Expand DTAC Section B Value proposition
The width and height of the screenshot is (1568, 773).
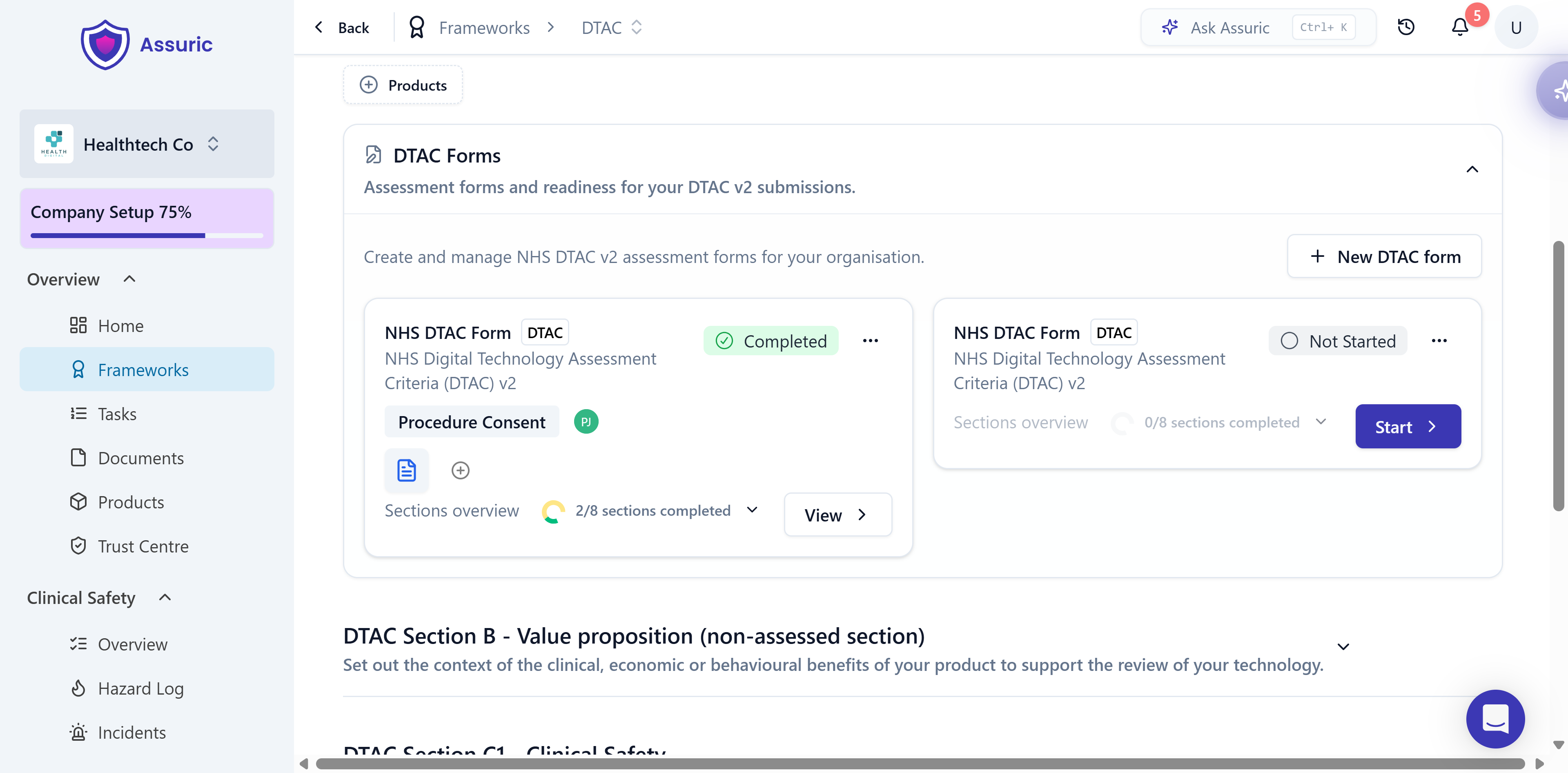[1343, 646]
